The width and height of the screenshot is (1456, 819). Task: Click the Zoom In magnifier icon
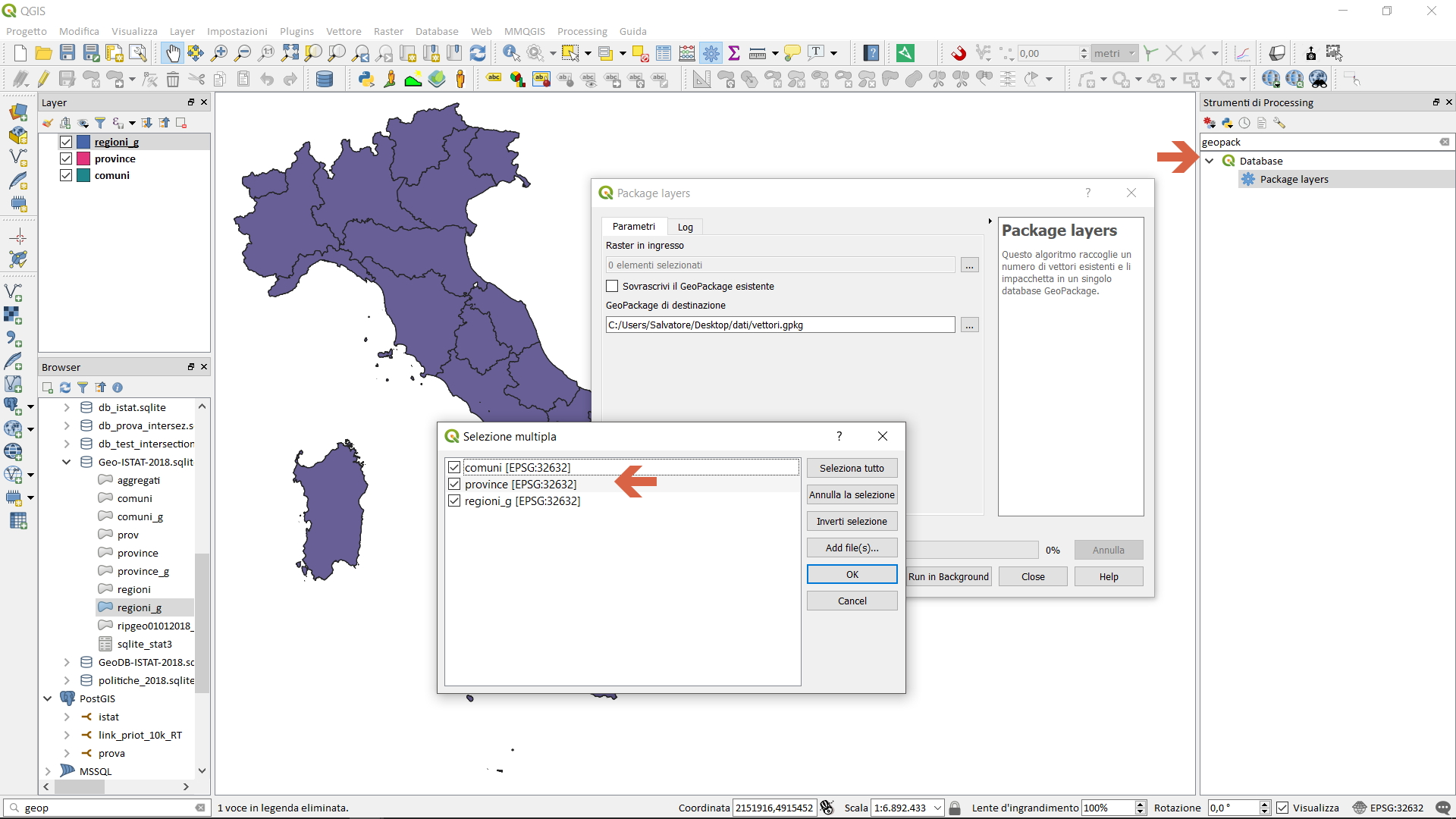[219, 53]
